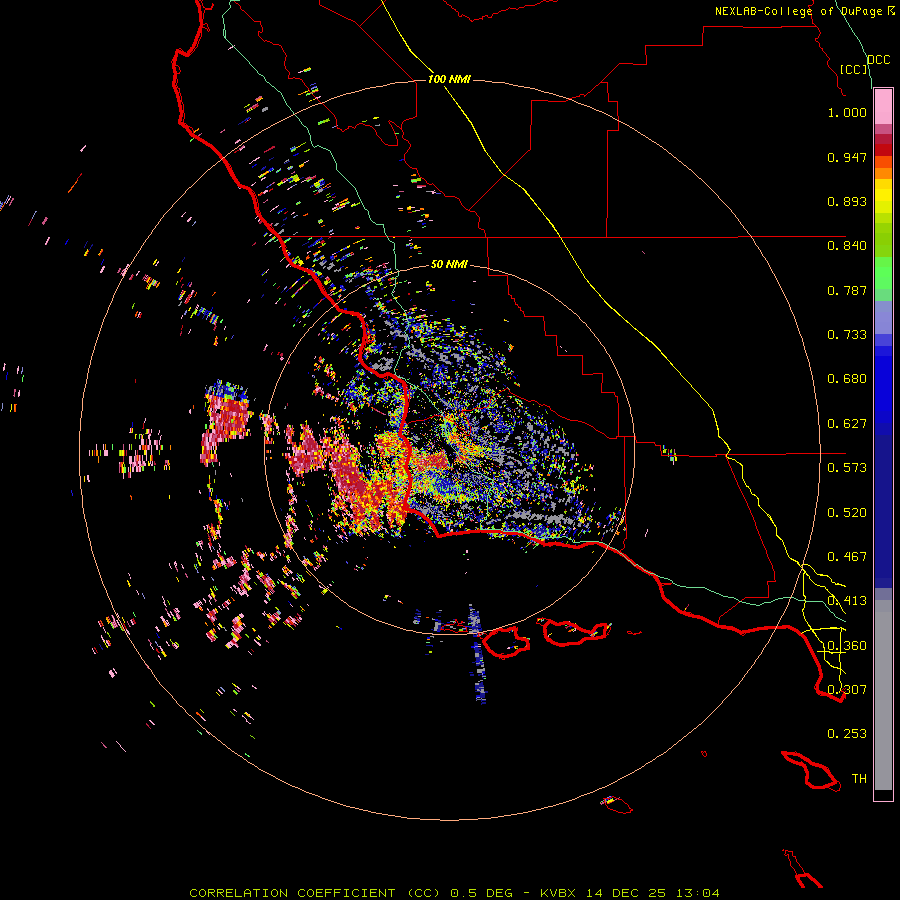Select the 0.733 scale value
The width and height of the screenshot is (900, 900).
pyautogui.click(x=847, y=335)
